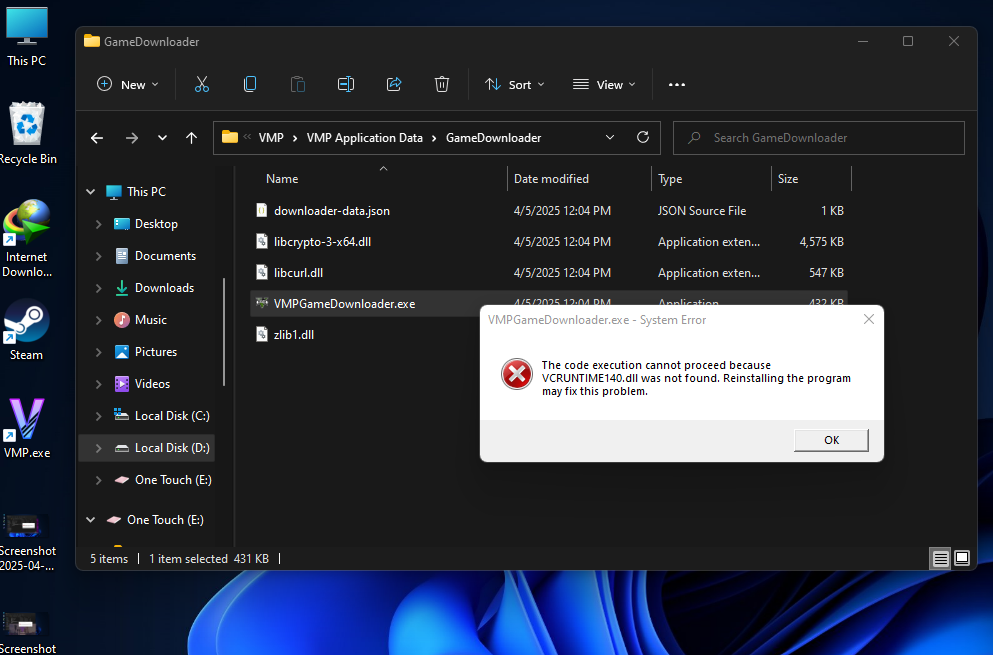
Task: Switch to large thumbnails view toggle
Action: coord(962,558)
